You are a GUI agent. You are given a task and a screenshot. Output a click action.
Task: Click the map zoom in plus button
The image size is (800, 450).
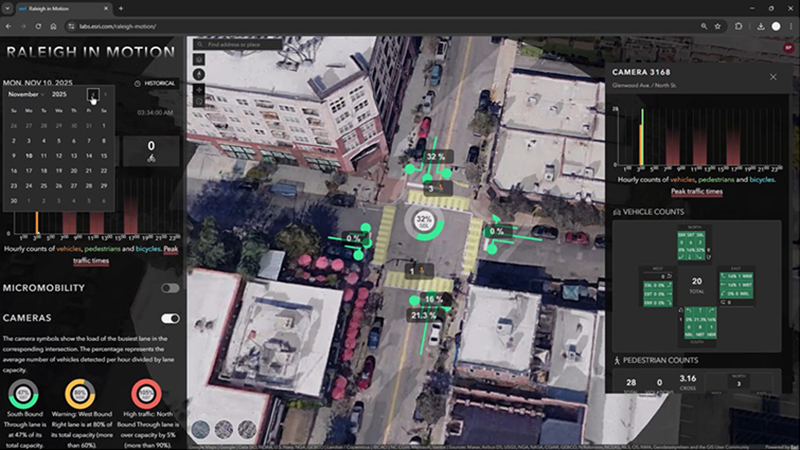tap(199, 89)
